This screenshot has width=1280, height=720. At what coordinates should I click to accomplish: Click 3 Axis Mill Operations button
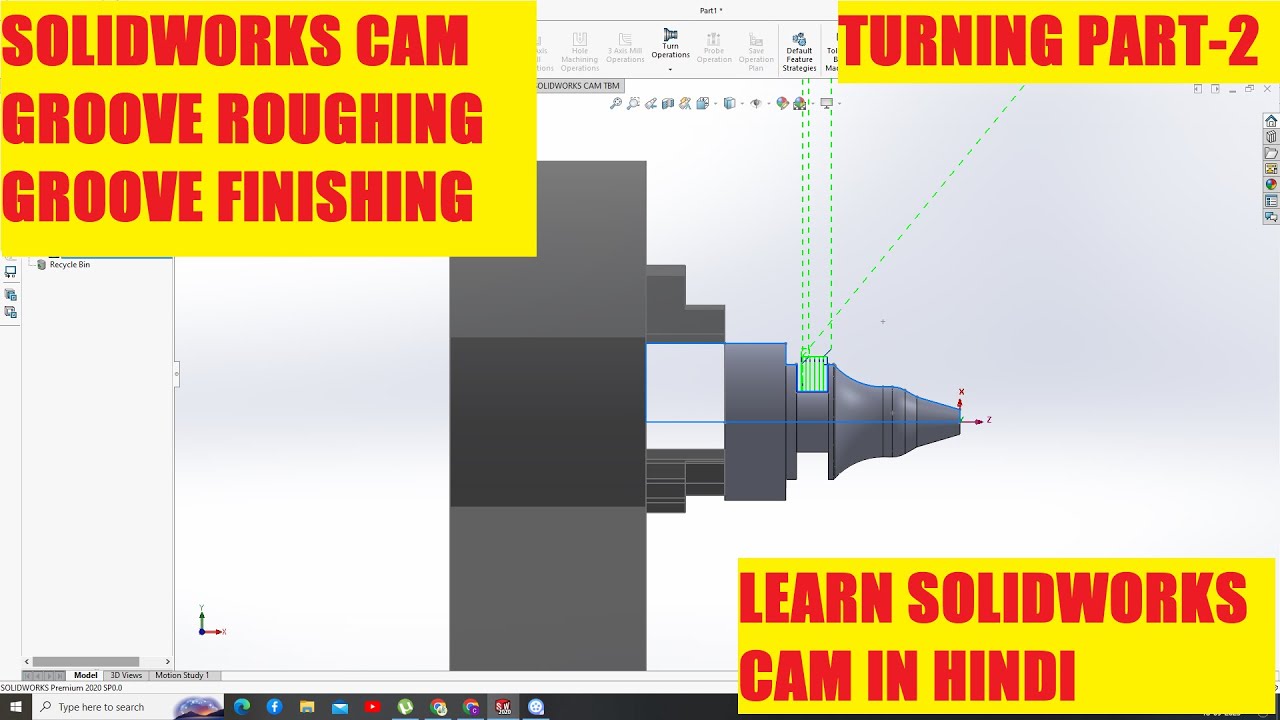(625, 48)
